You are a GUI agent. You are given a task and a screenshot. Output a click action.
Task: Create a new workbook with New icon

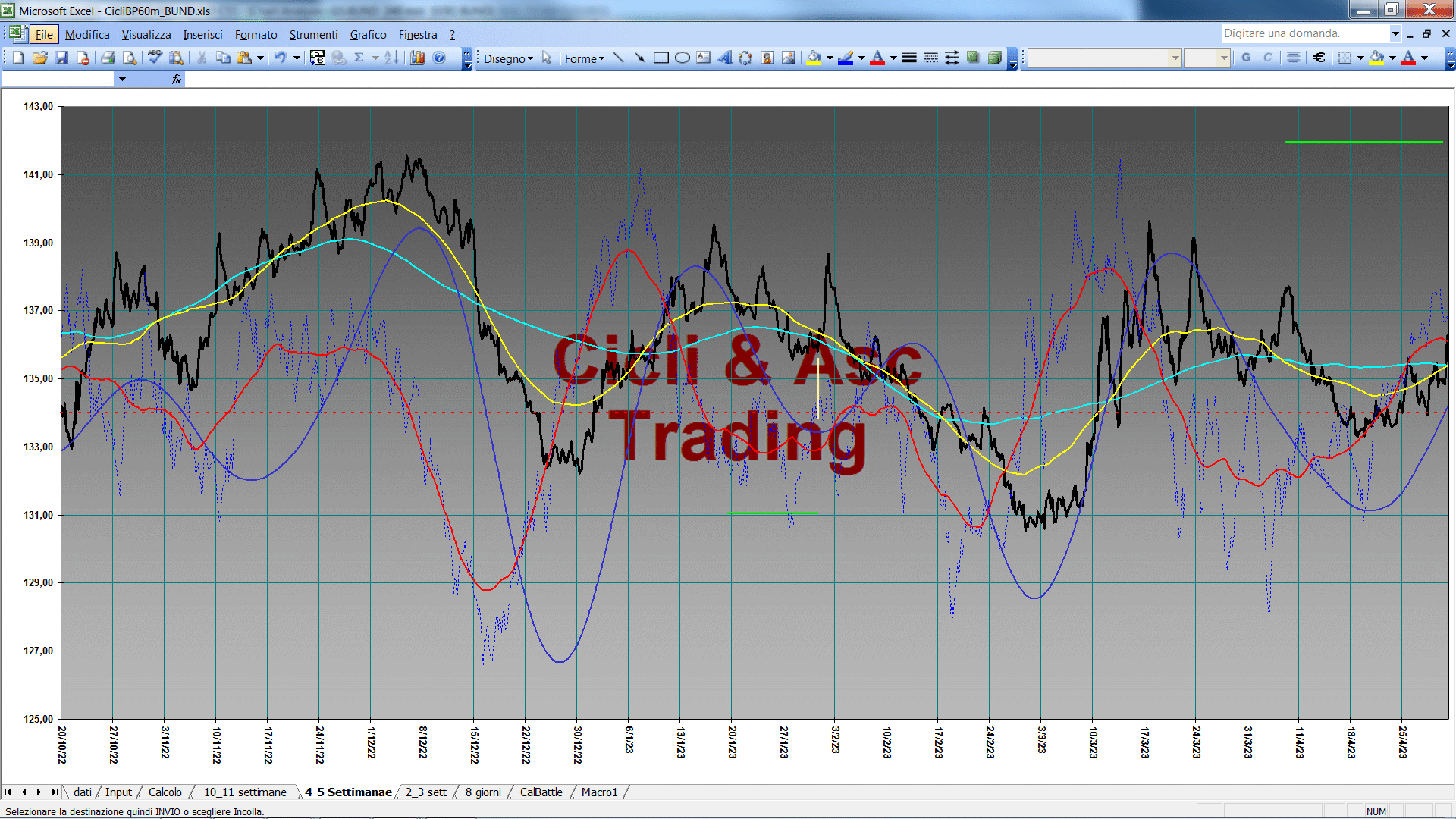click(18, 58)
